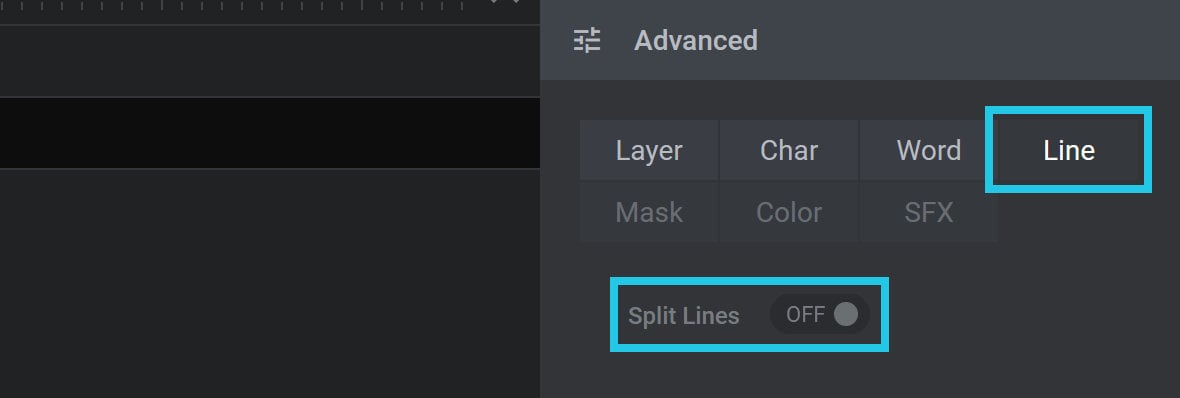Screen dimensions: 1180x398
Task: Enable the Split Lines toggle
Action: click(x=820, y=314)
